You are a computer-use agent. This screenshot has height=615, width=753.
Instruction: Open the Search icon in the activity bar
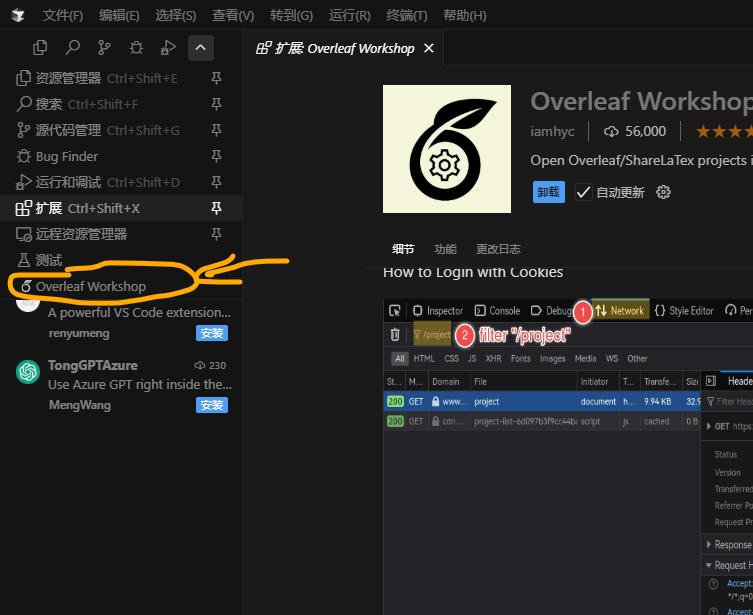[72, 48]
